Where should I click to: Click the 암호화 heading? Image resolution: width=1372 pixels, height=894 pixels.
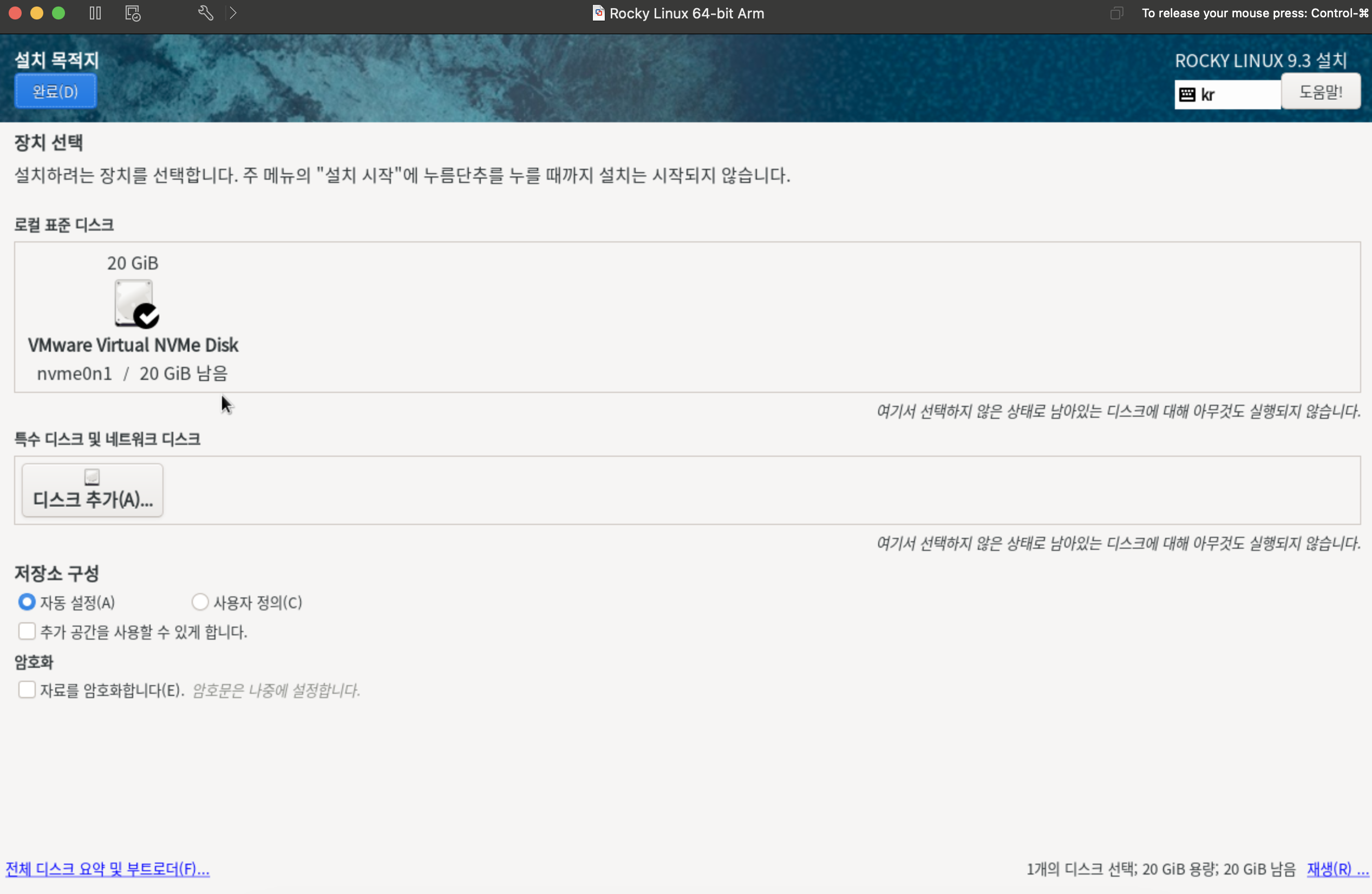point(34,662)
